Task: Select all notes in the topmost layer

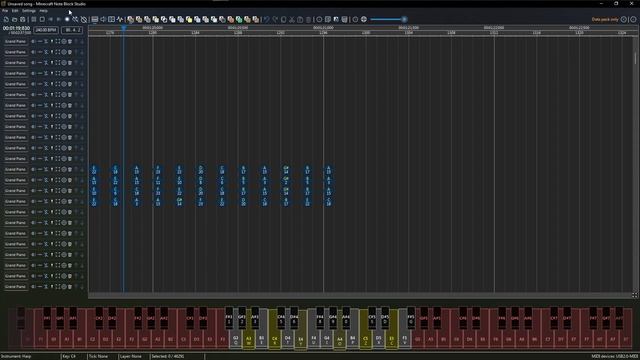Action: (58, 41)
